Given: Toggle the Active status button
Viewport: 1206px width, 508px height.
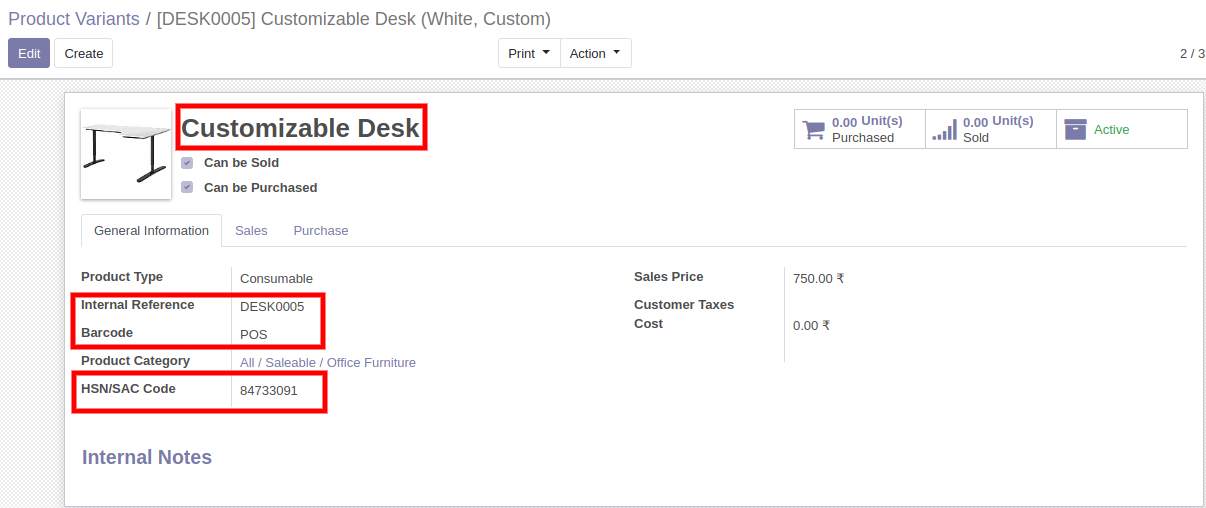Looking at the screenshot, I should tap(1122, 129).
